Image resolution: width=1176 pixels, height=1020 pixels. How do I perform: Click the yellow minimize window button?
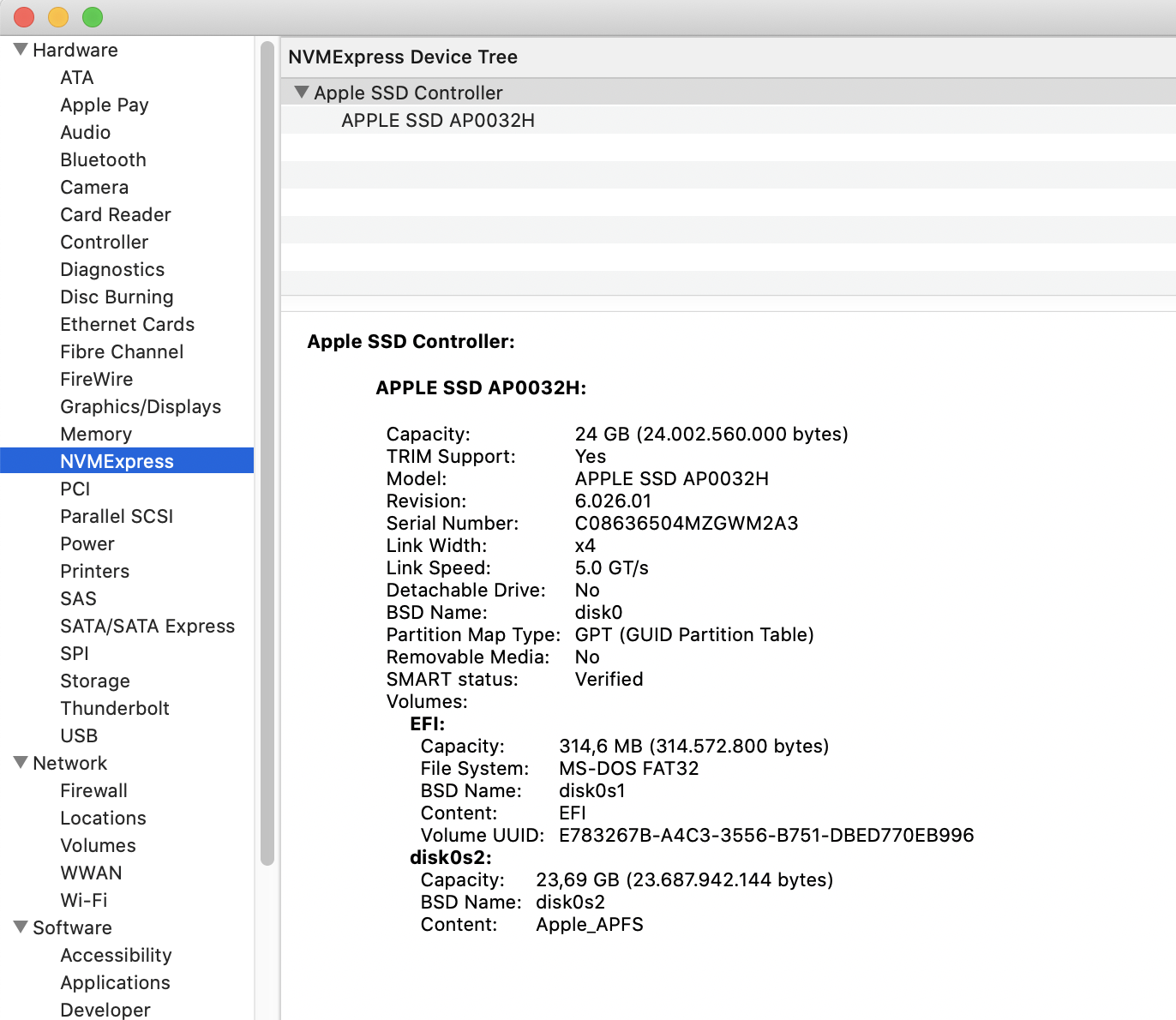tap(58, 16)
